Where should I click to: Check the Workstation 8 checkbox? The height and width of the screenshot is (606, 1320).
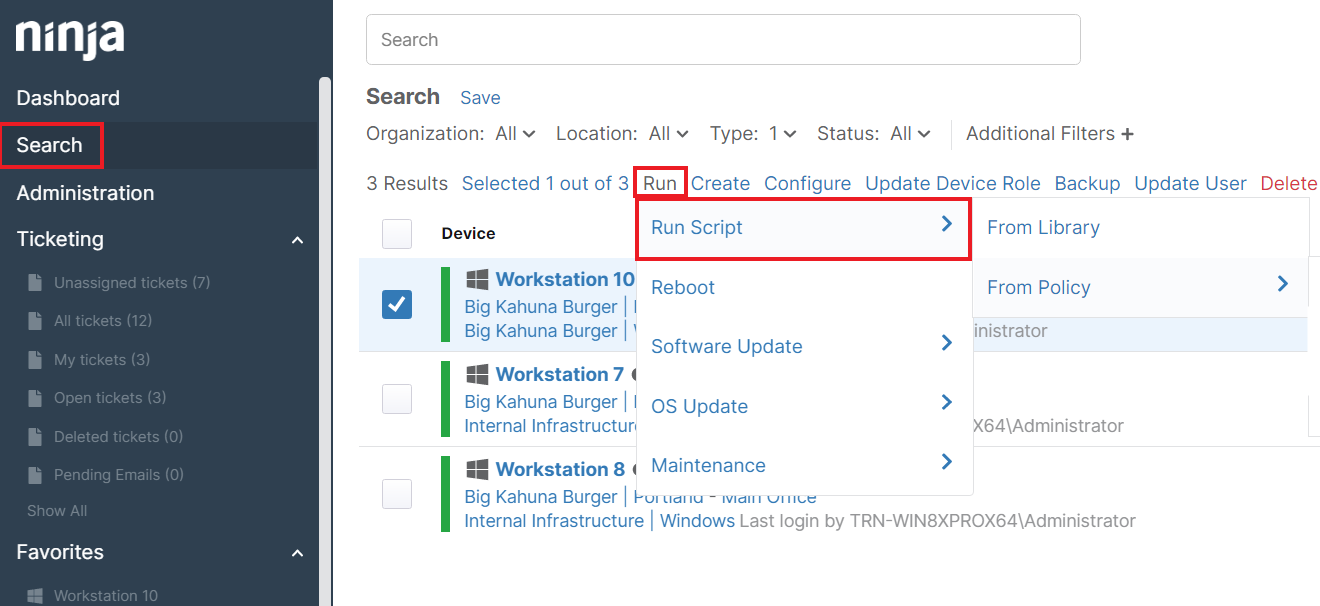[397, 494]
